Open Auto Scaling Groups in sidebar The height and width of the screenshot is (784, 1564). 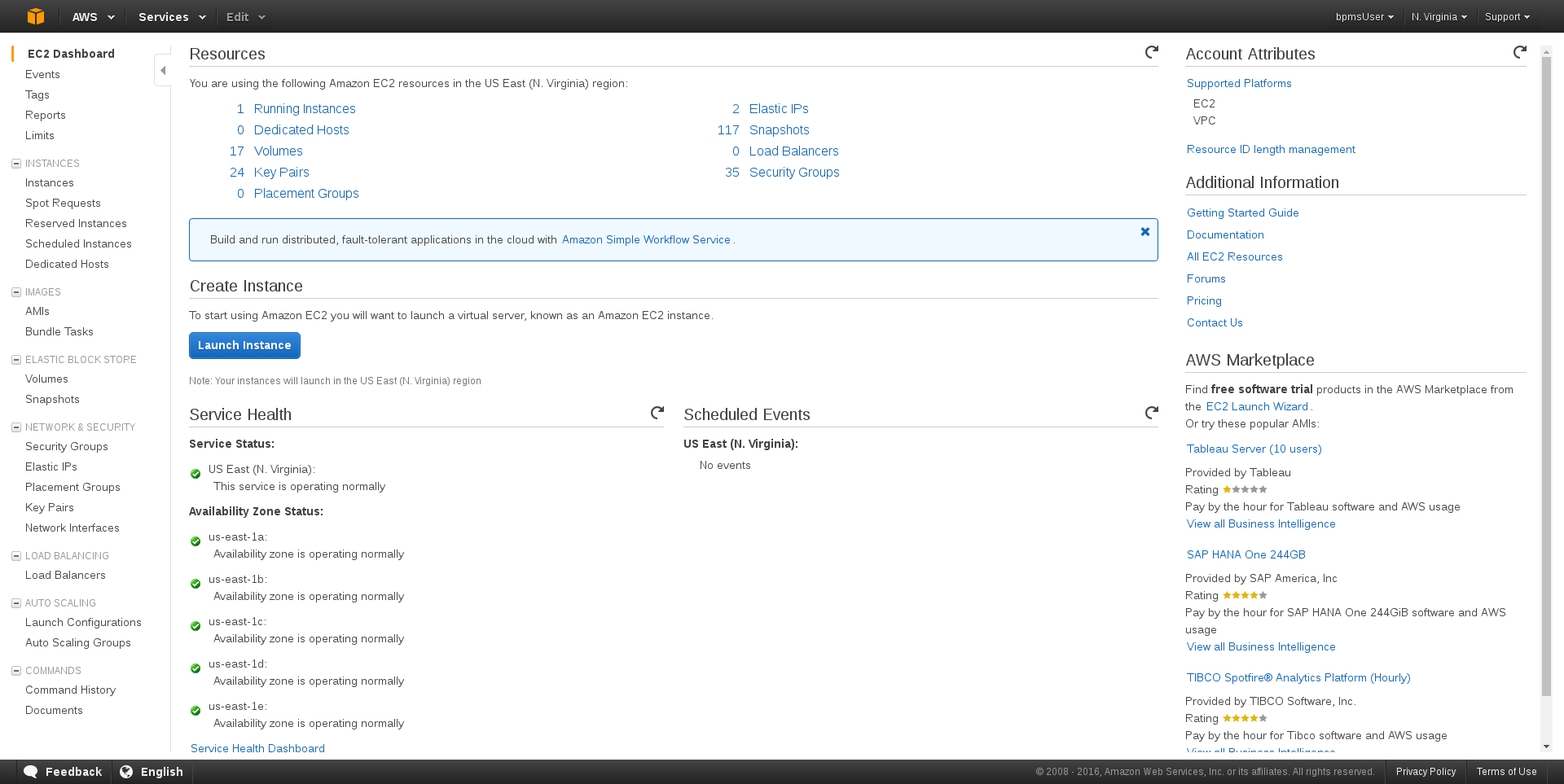pos(78,642)
